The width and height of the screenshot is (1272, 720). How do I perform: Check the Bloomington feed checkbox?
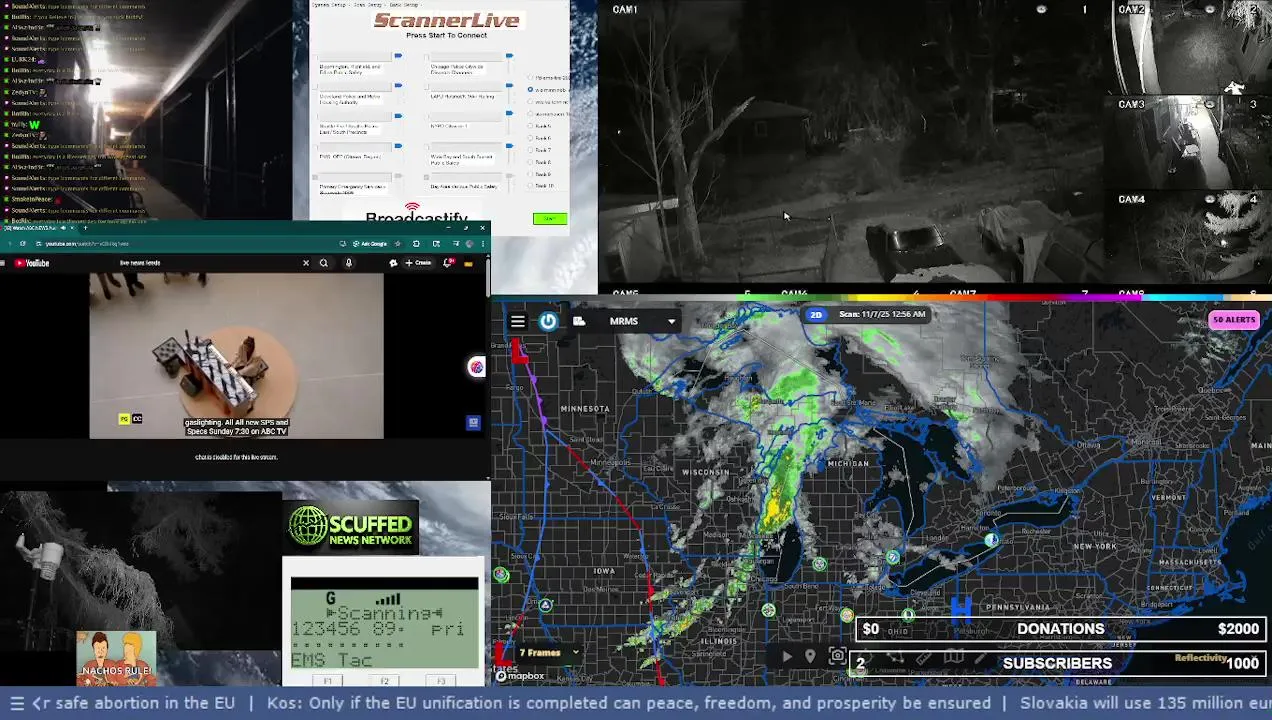[x=315, y=57]
